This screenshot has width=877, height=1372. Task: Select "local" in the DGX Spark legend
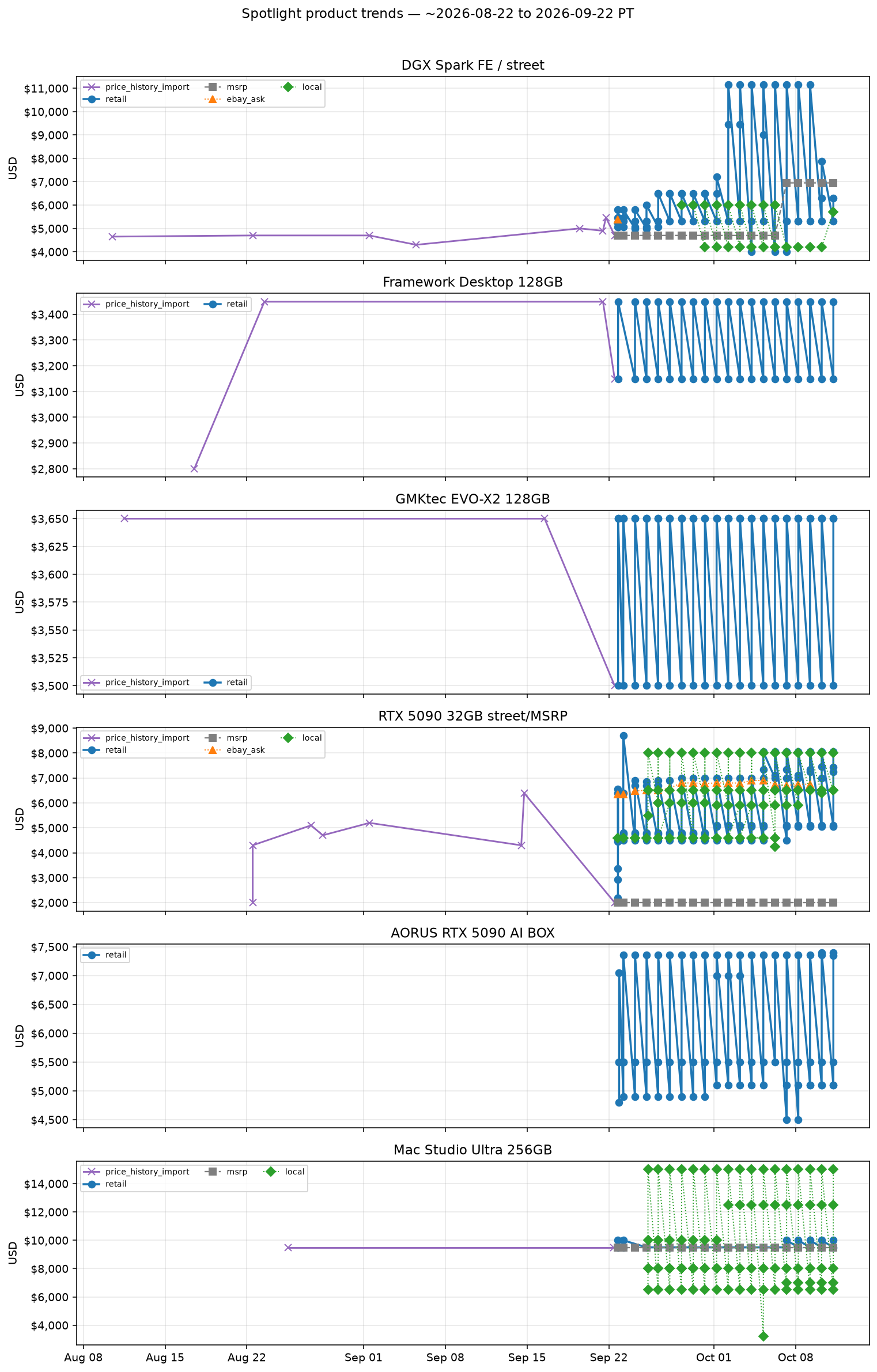pos(312,87)
